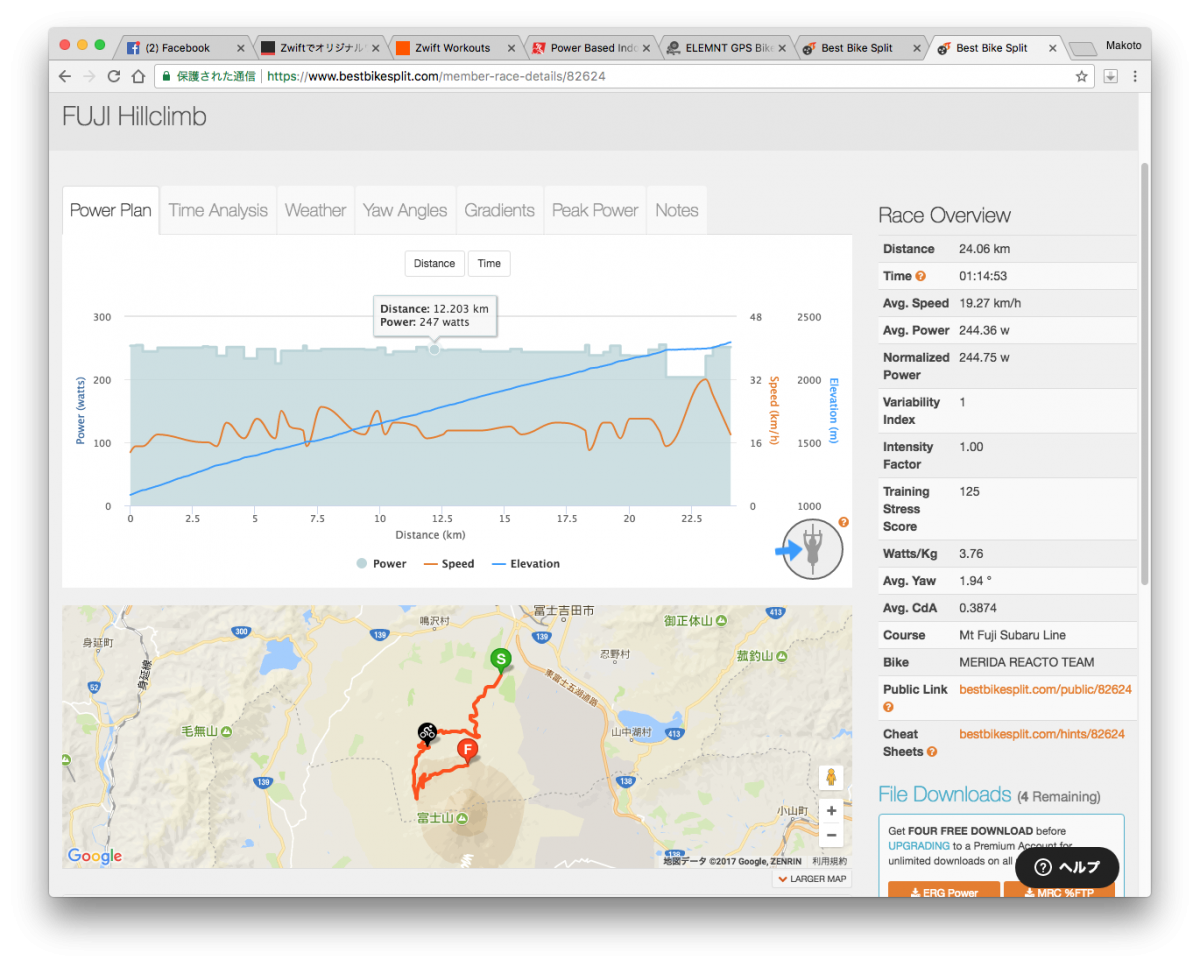1200x967 pixels.
Task: Click the FUJI Hillclimb page title
Action: [x=134, y=116]
